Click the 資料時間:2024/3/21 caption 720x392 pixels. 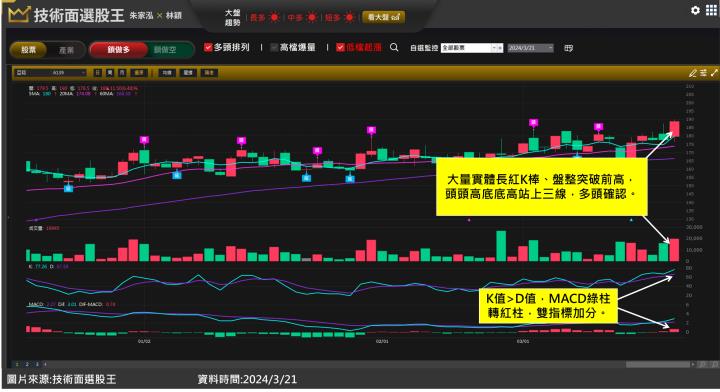click(x=247, y=380)
